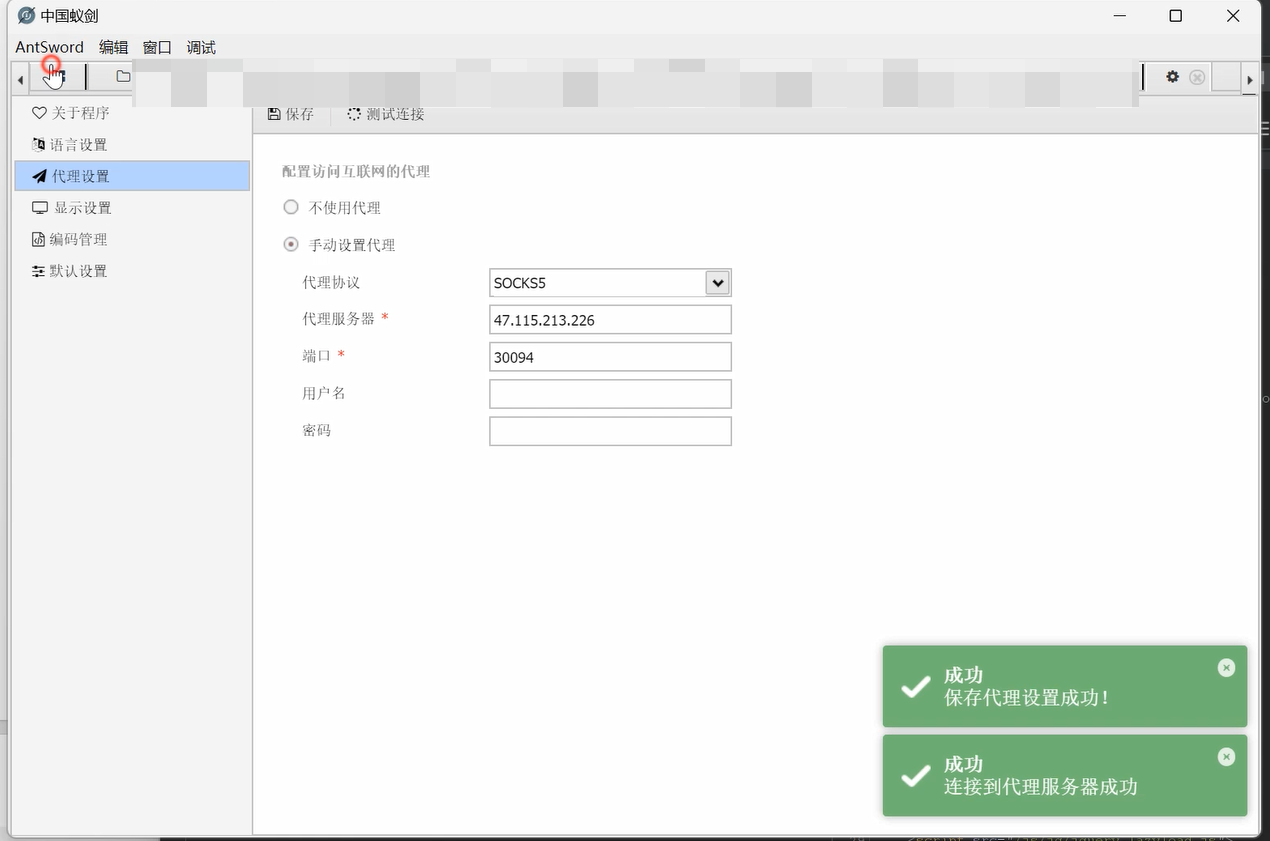Click the monitor icon beside 显示设置
The height and width of the screenshot is (841, 1270).
[x=40, y=208]
